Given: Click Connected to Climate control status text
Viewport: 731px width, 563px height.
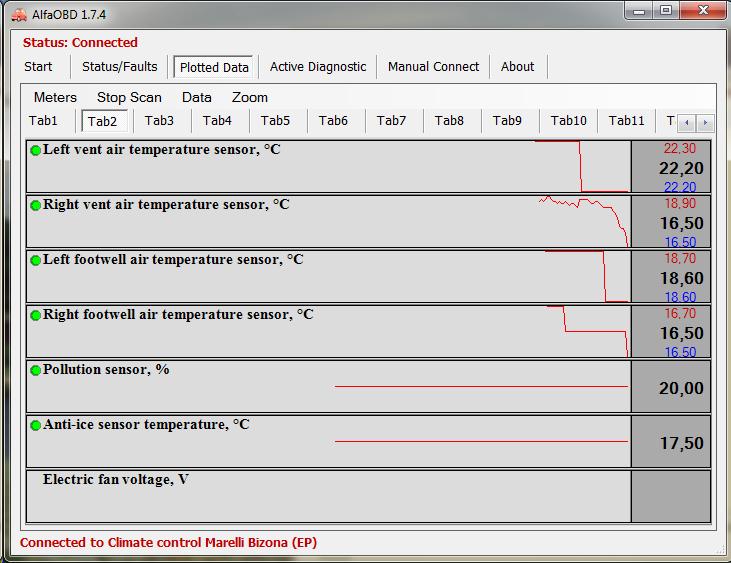Looking at the screenshot, I should pyautogui.click(x=168, y=542).
